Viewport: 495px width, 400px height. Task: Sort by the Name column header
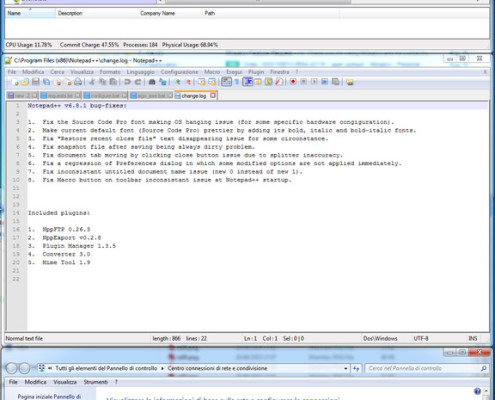click(30, 13)
